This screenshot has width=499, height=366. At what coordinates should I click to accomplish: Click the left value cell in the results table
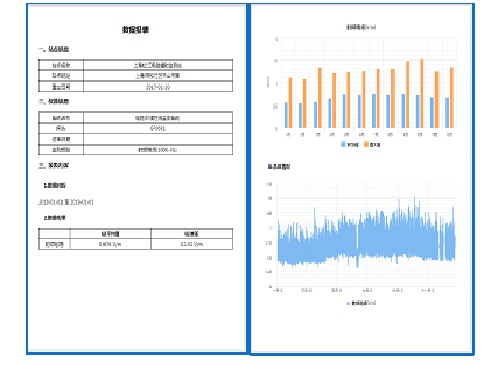click(x=110, y=244)
